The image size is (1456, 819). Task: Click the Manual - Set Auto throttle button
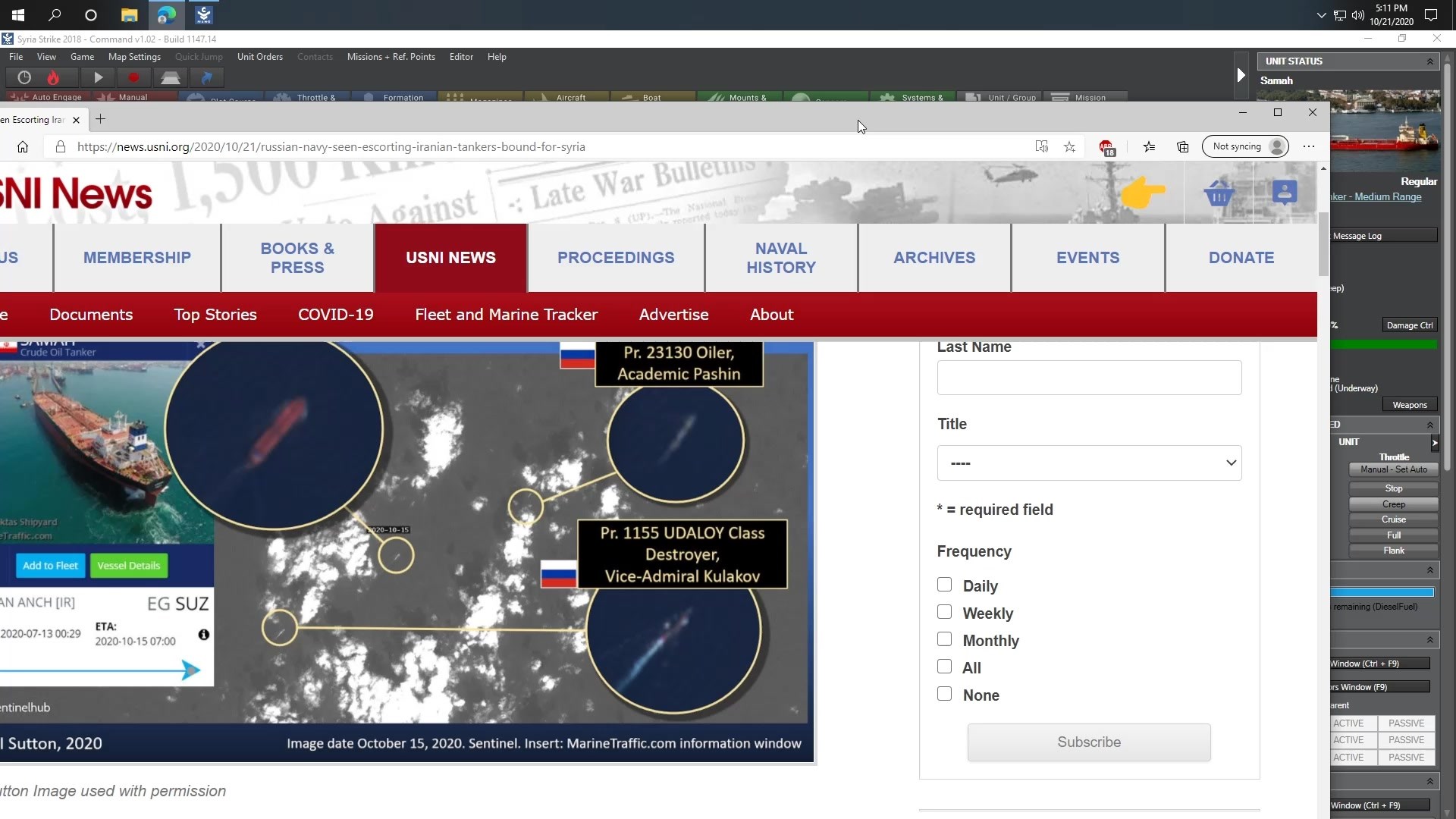click(x=1394, y=469)
